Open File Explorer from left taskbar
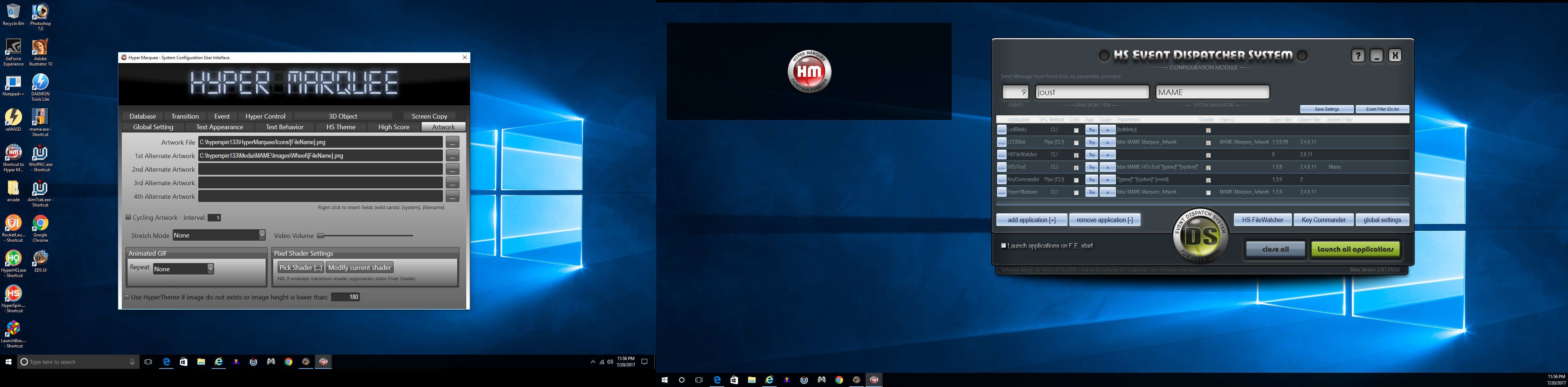 tap(201, 362)
